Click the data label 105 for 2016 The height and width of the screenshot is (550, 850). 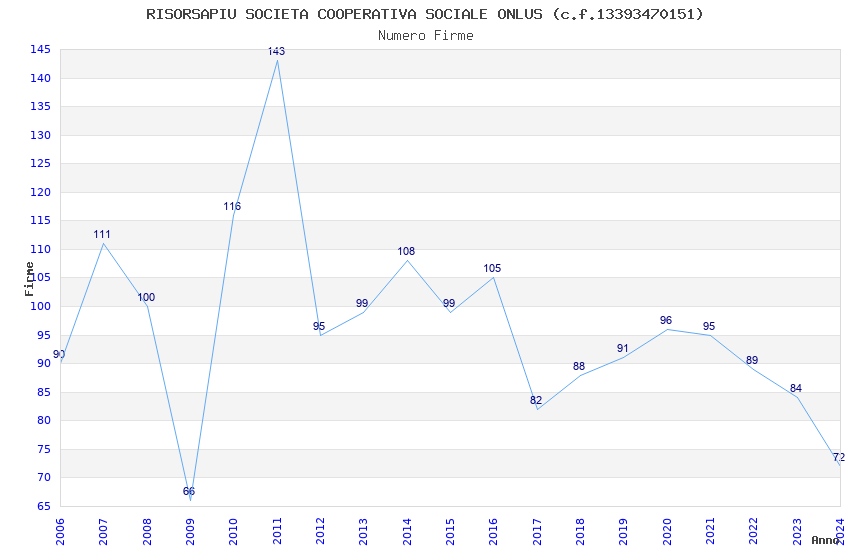[492, 268]
